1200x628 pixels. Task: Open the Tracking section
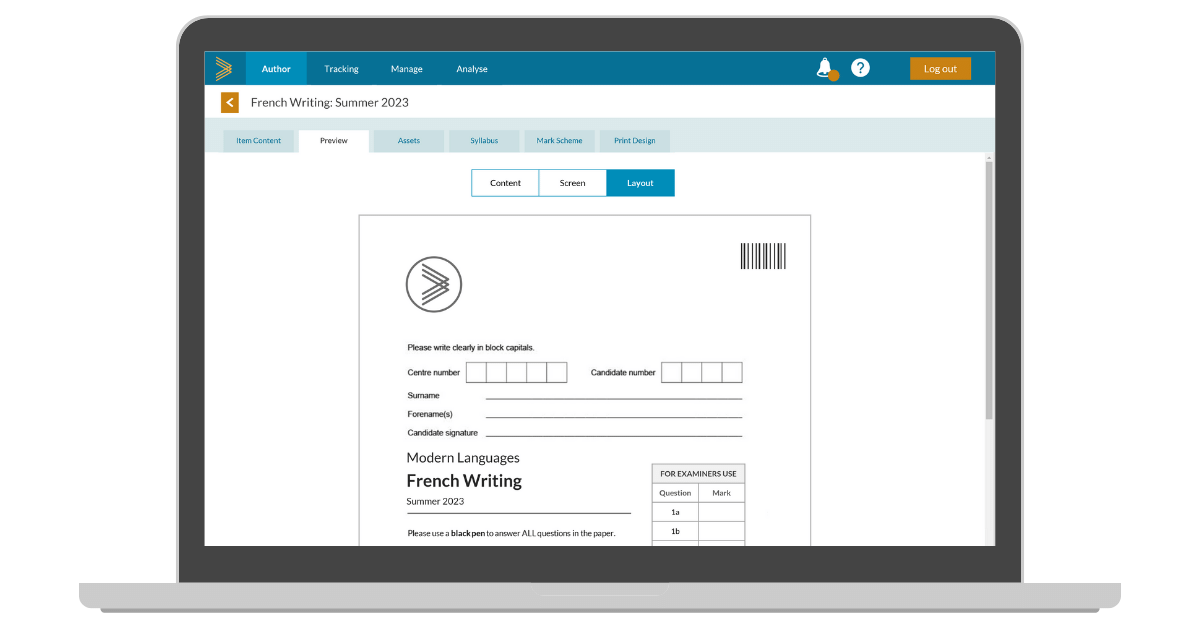point(341,68)
